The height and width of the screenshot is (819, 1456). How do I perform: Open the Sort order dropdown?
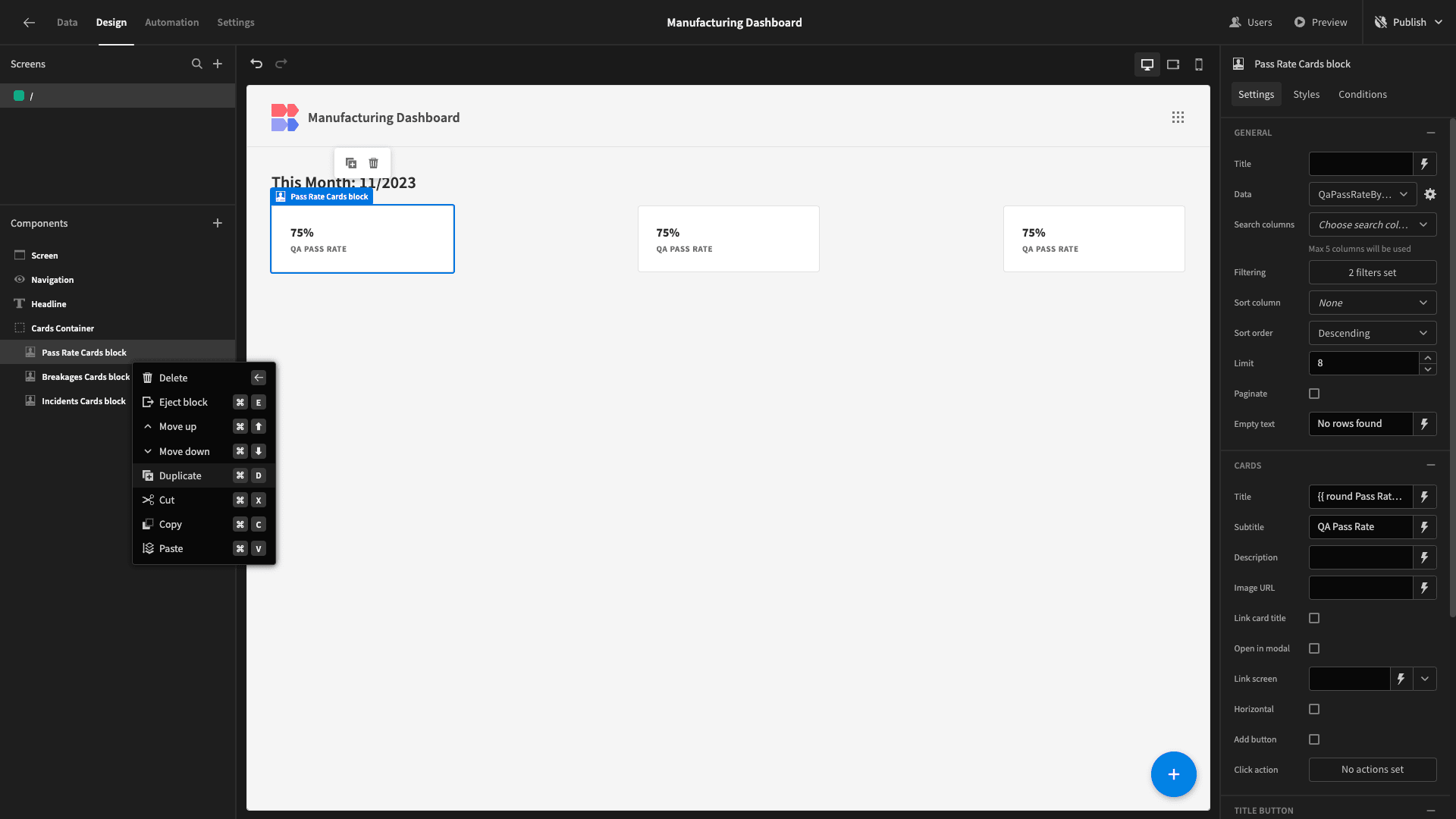click(x=1373, y=333)
